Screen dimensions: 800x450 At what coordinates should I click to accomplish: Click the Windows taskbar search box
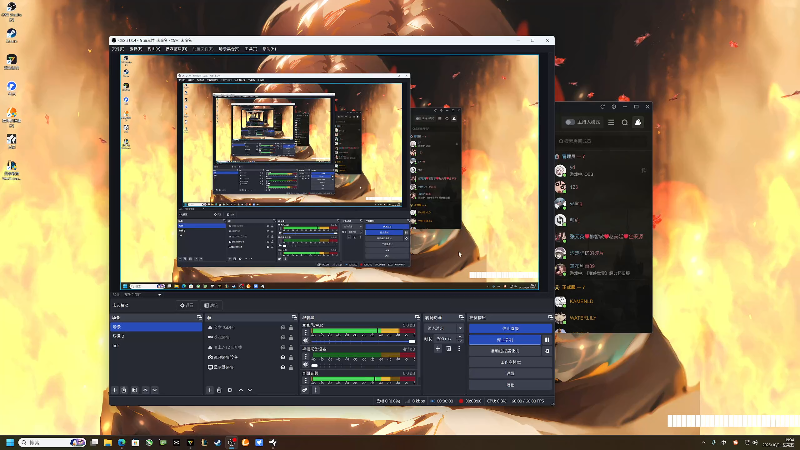pyautogui.click(x=52, y=442)
